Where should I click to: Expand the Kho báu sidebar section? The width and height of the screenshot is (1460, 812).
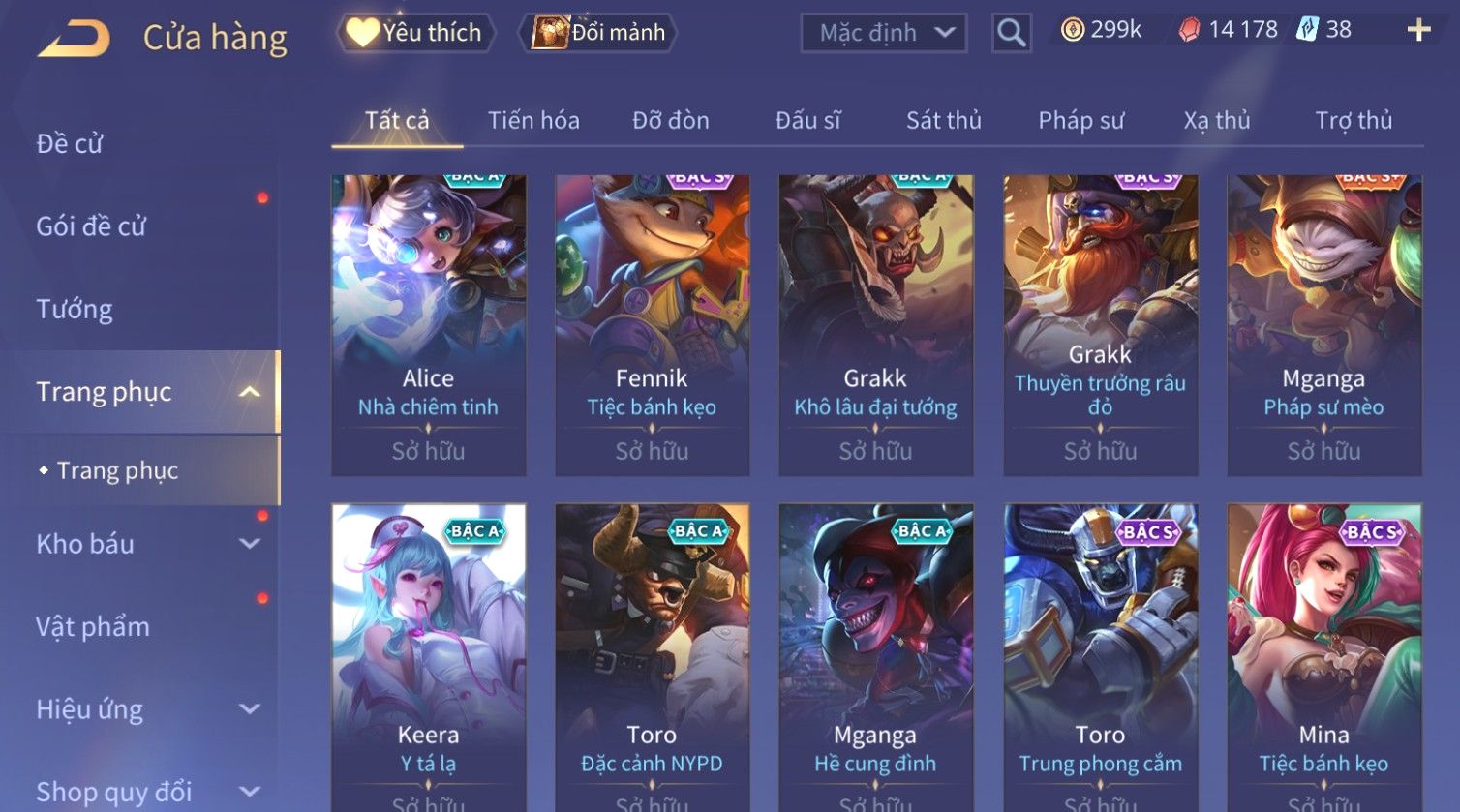250,544
